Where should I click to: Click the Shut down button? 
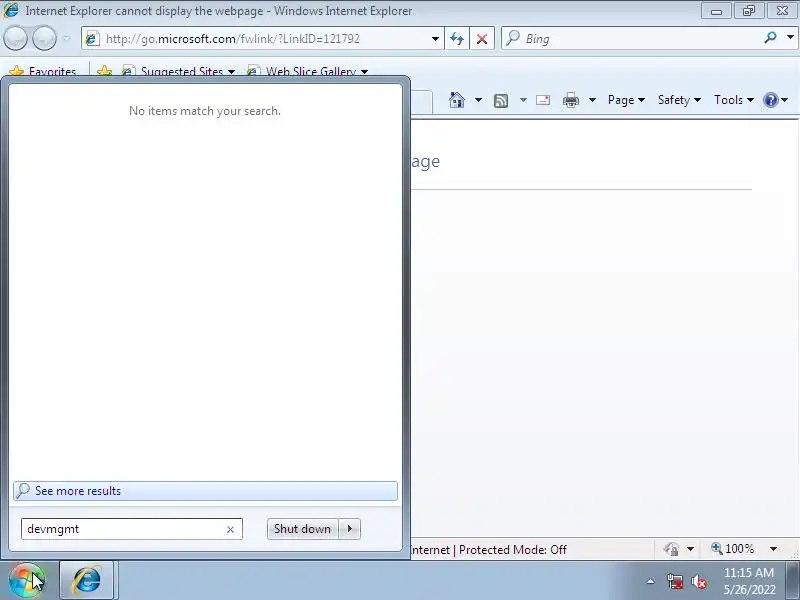click(302, 529)
